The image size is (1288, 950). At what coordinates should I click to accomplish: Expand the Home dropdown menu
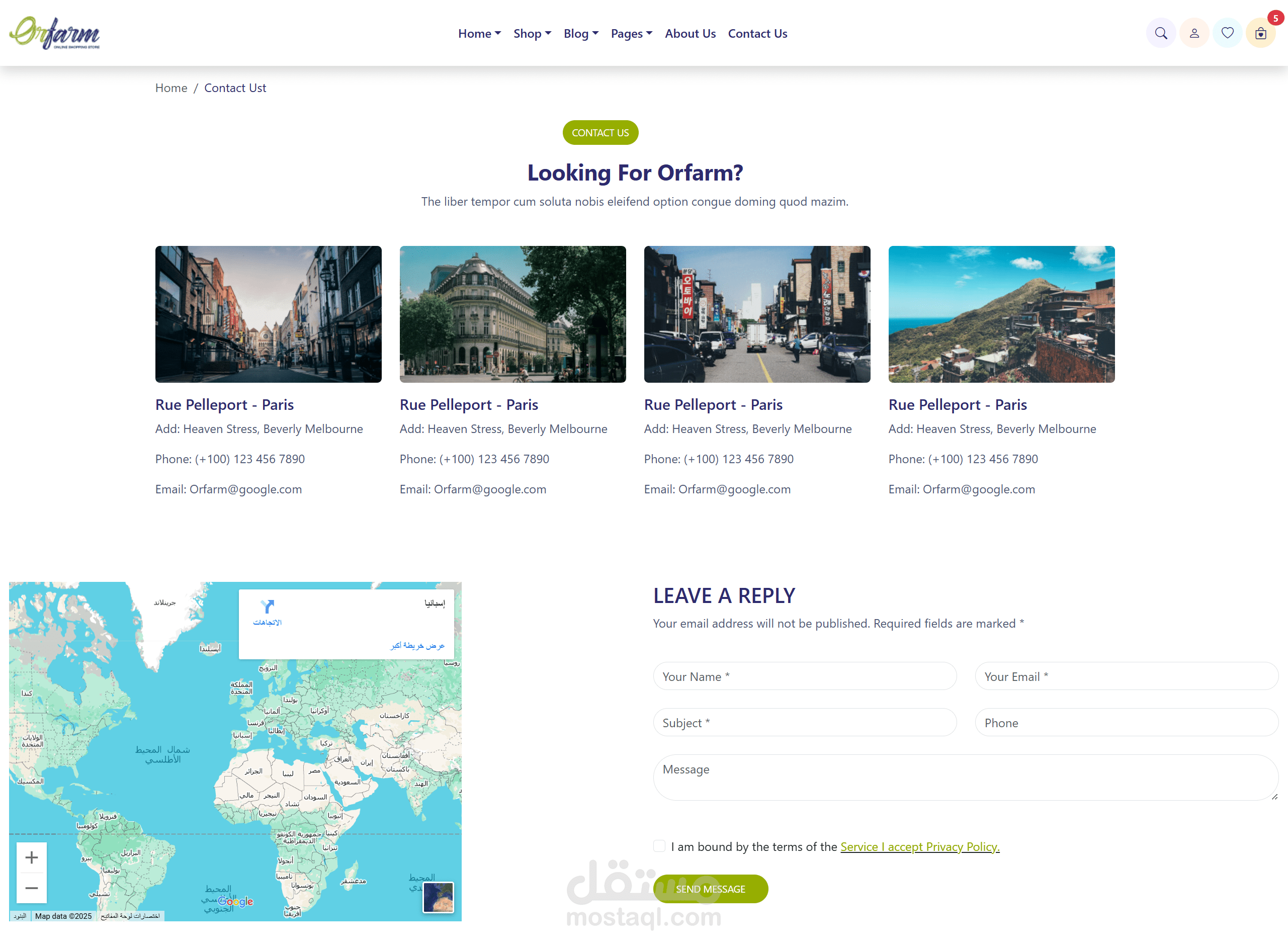[x=479, y=33]
